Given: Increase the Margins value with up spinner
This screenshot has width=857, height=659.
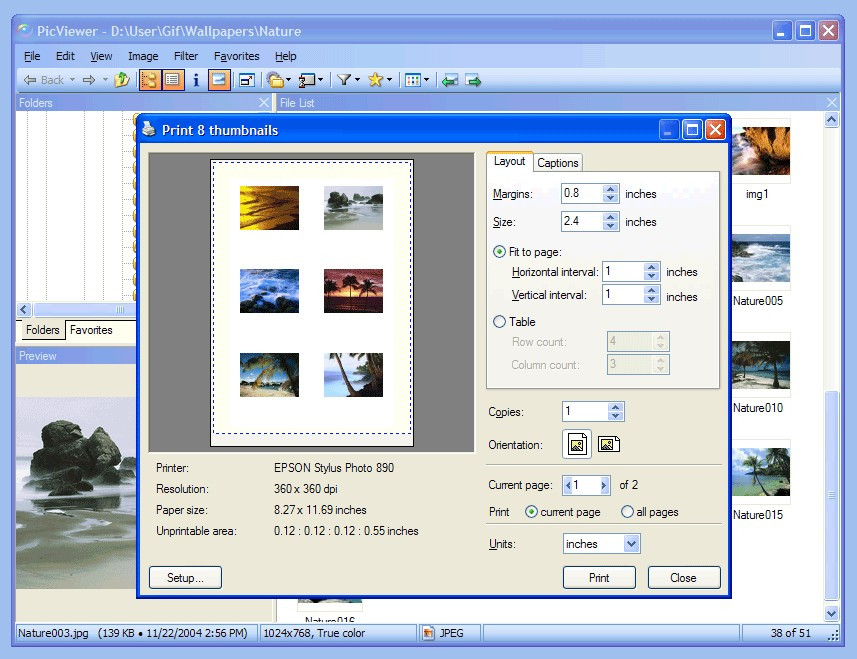Looking at the screenshot, I should click(x=611, y=189).
